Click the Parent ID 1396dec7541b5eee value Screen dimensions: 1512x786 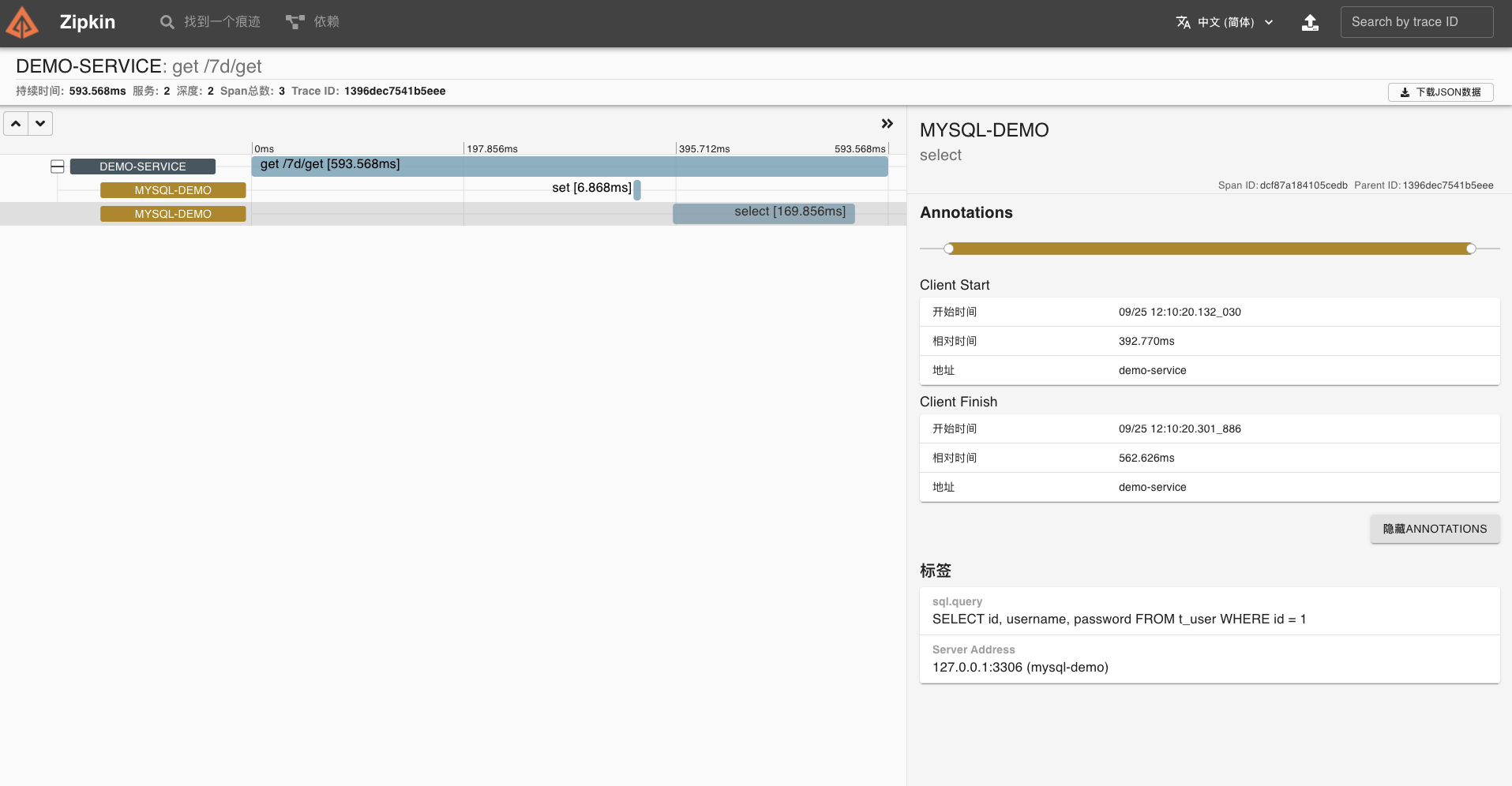point(1448,185)
